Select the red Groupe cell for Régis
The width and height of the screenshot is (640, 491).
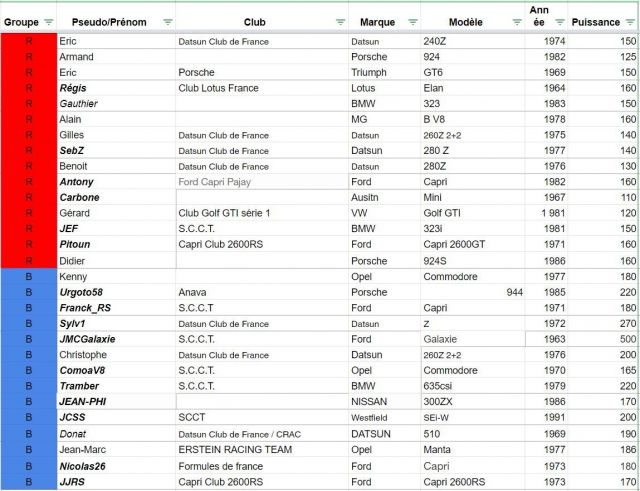tap(28, 88)
